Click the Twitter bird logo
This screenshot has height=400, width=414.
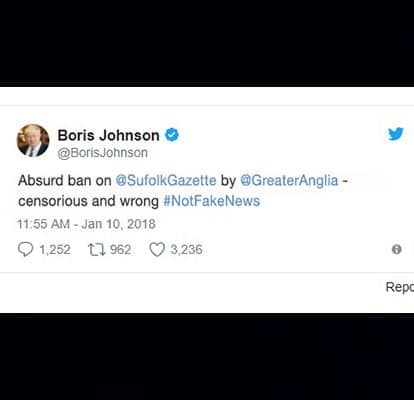[396, 134]
